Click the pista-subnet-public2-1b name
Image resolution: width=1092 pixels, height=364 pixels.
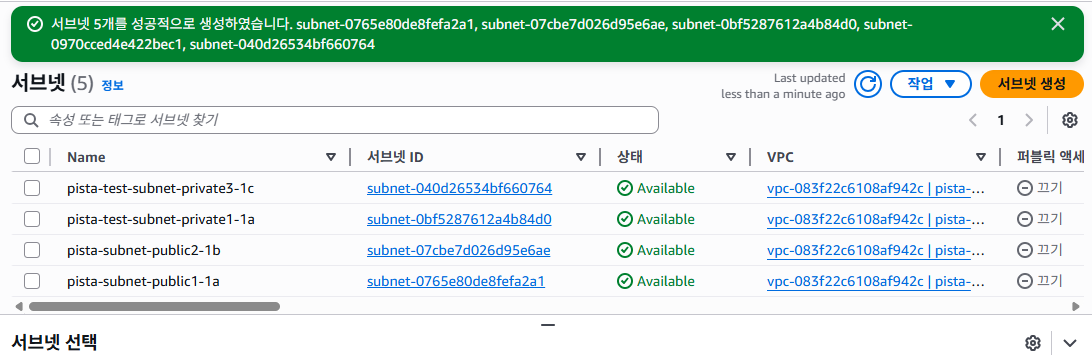(144, 250)
